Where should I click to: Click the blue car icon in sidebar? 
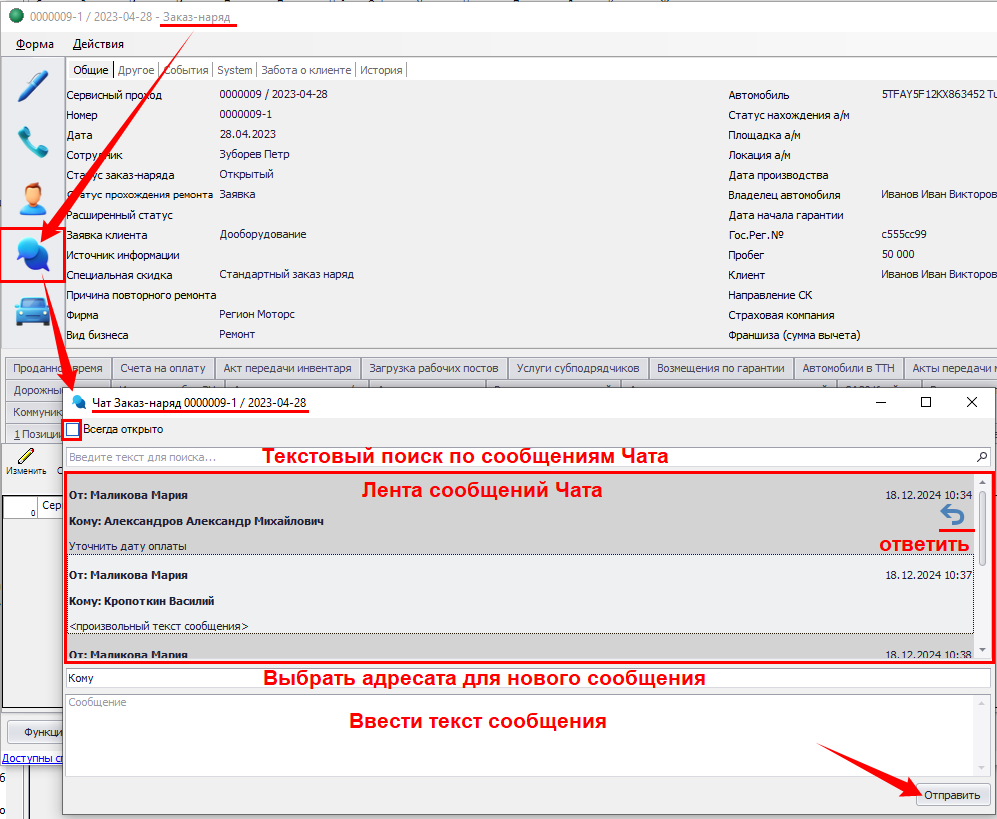point(32,312)
